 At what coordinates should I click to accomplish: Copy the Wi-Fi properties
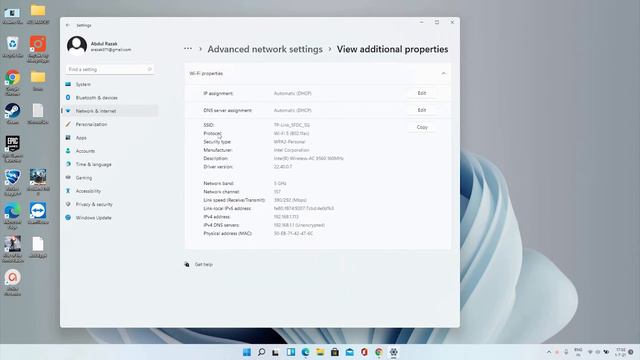coord(422,127)
